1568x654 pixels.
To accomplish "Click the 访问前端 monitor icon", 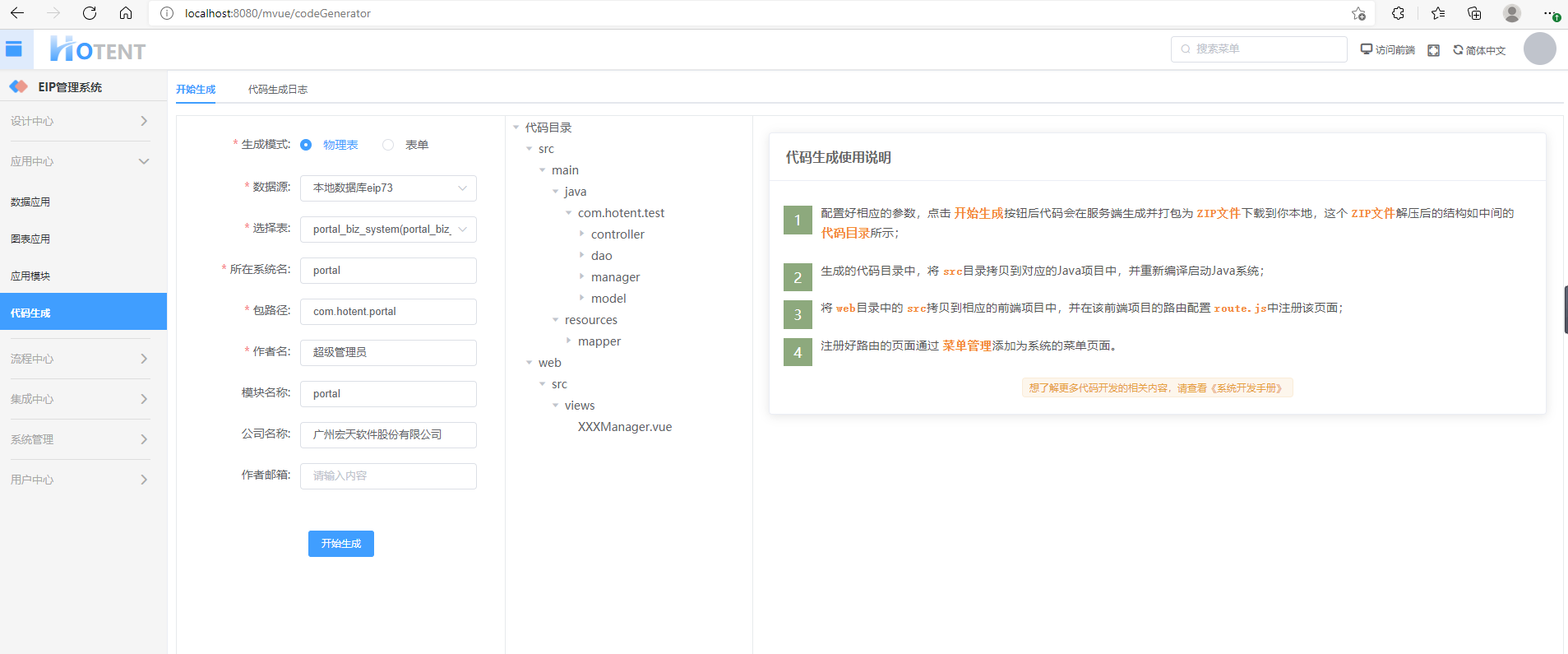I will pos(1367,49).
